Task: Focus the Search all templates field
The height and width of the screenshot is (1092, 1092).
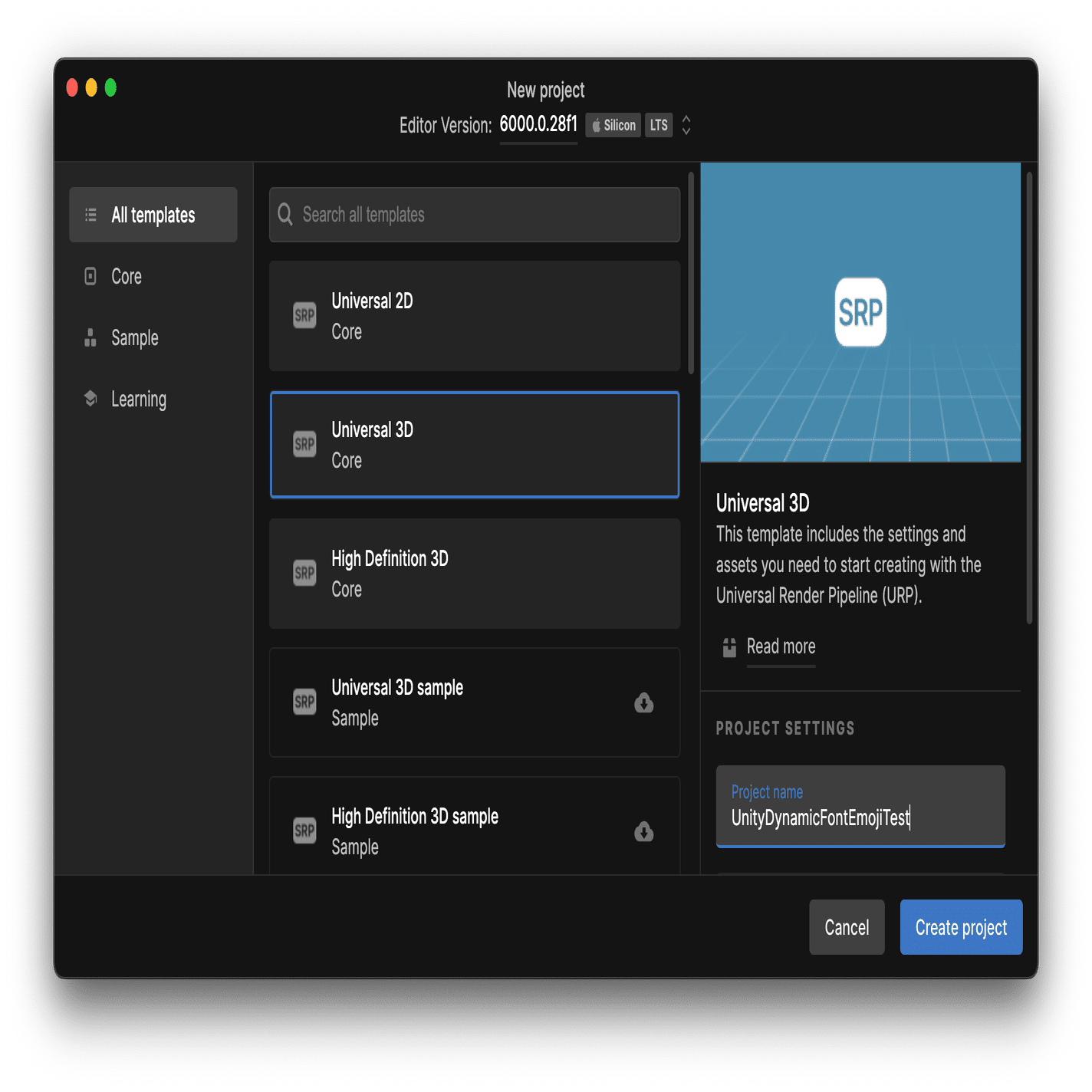Action: point(475,215)
